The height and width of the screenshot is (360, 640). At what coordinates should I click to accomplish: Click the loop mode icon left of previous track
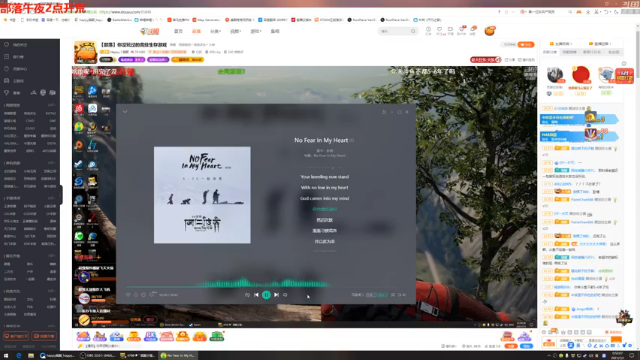tap(247, 295)
